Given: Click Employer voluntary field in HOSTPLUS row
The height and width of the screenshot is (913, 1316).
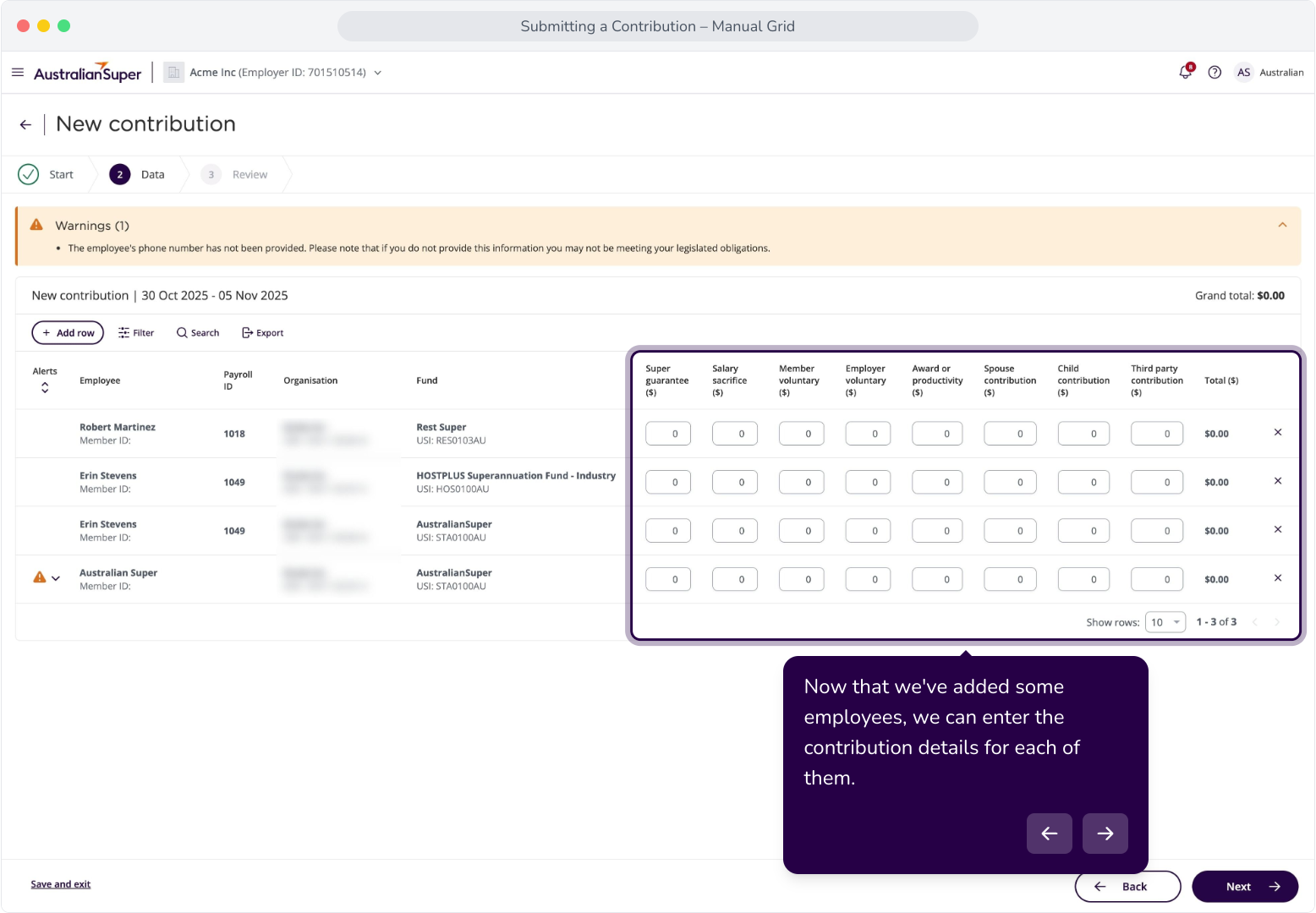Looking at the screenshot, I should (x=869, y=482).
